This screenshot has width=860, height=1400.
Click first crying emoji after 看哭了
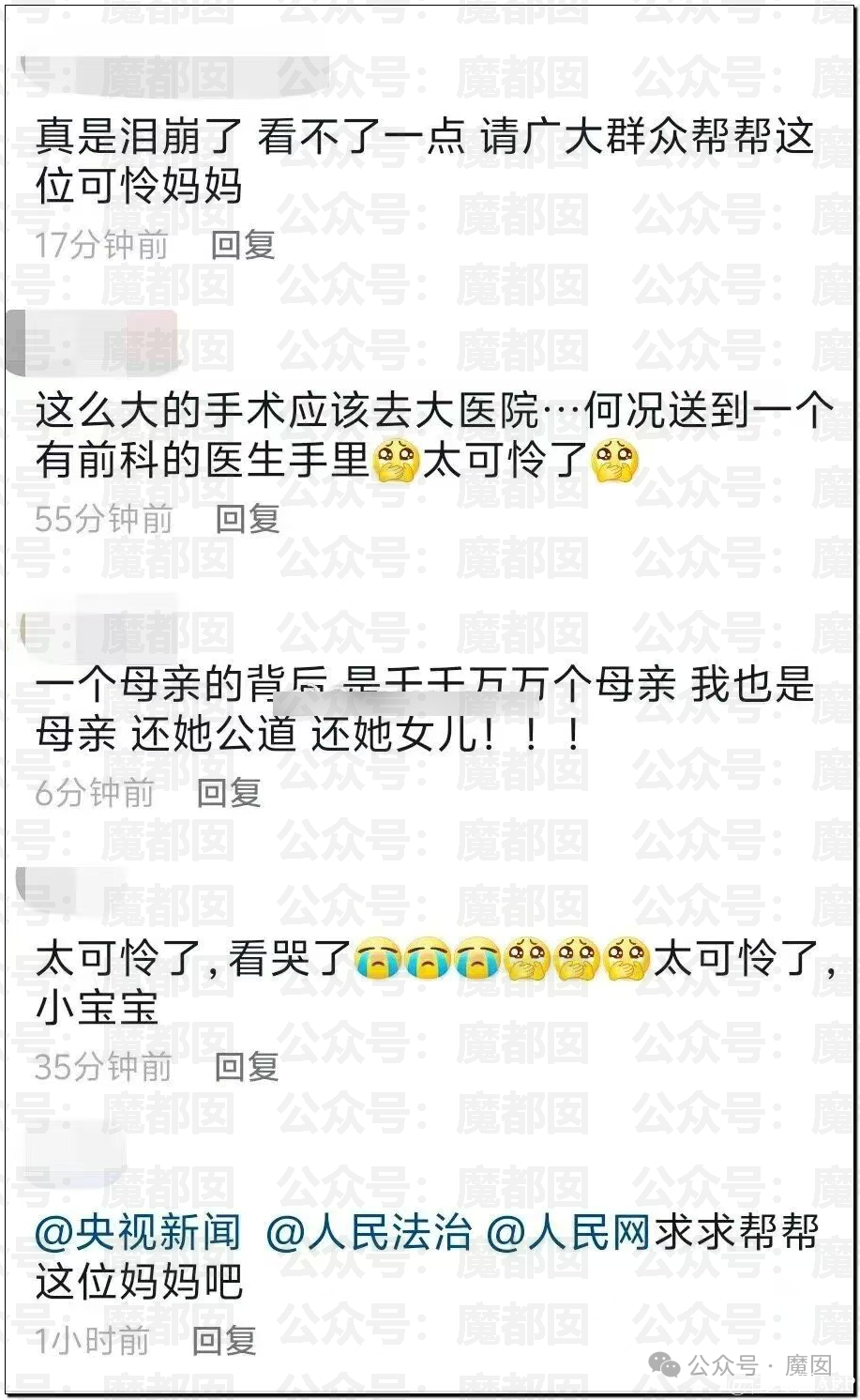[x=378, y=960]
